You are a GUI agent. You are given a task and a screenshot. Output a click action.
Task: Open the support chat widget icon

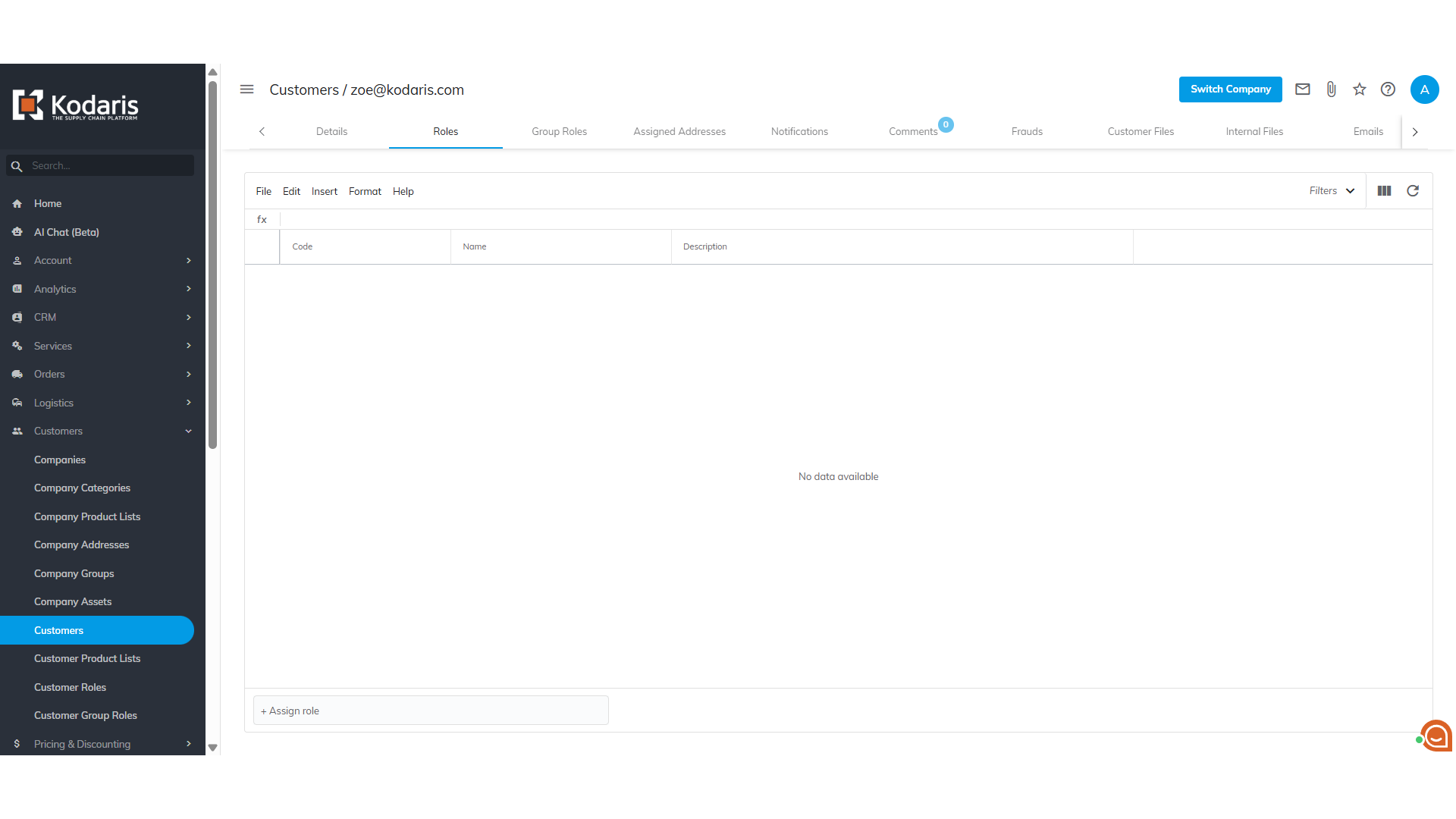tap(1436, 736)
